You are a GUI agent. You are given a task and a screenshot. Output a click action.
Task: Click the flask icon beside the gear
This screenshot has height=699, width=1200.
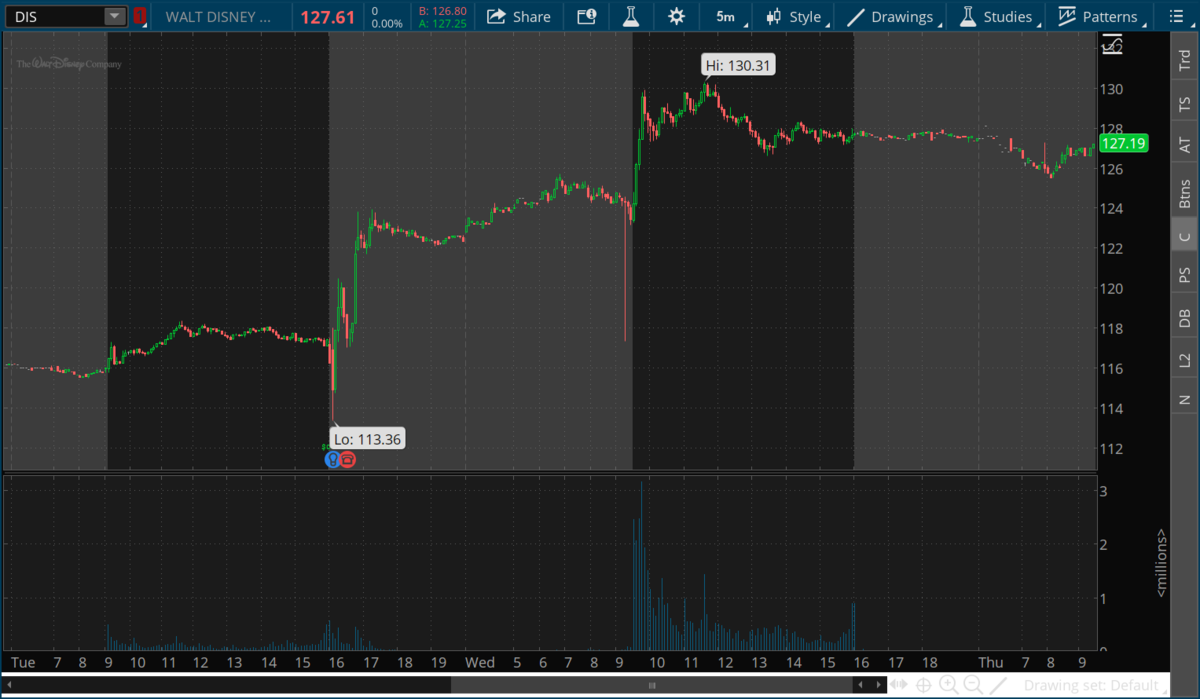click(630, 16)
